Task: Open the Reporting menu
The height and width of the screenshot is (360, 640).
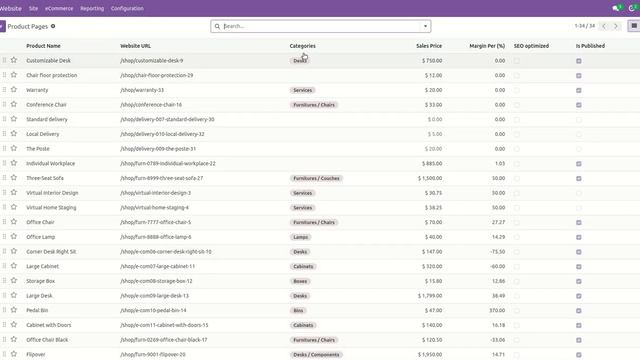Action: click(92, 8)
